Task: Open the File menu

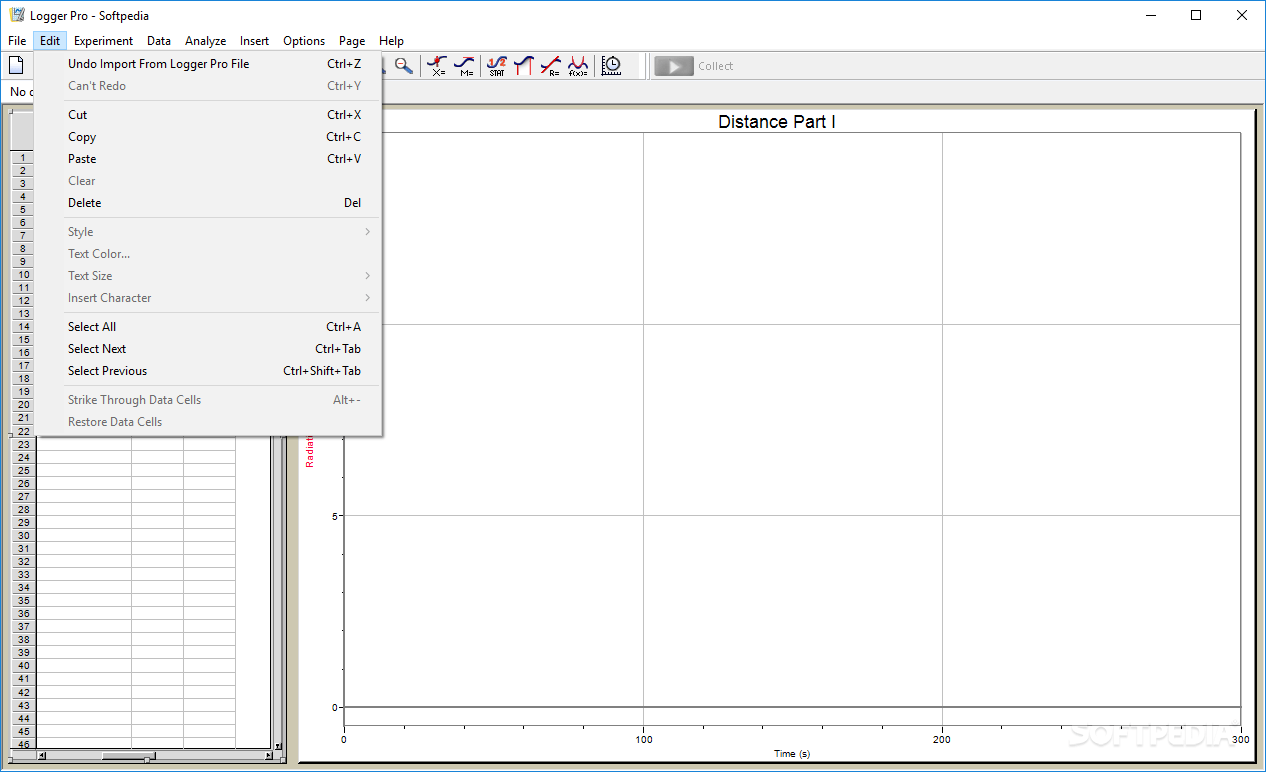Action: point(17,41)
